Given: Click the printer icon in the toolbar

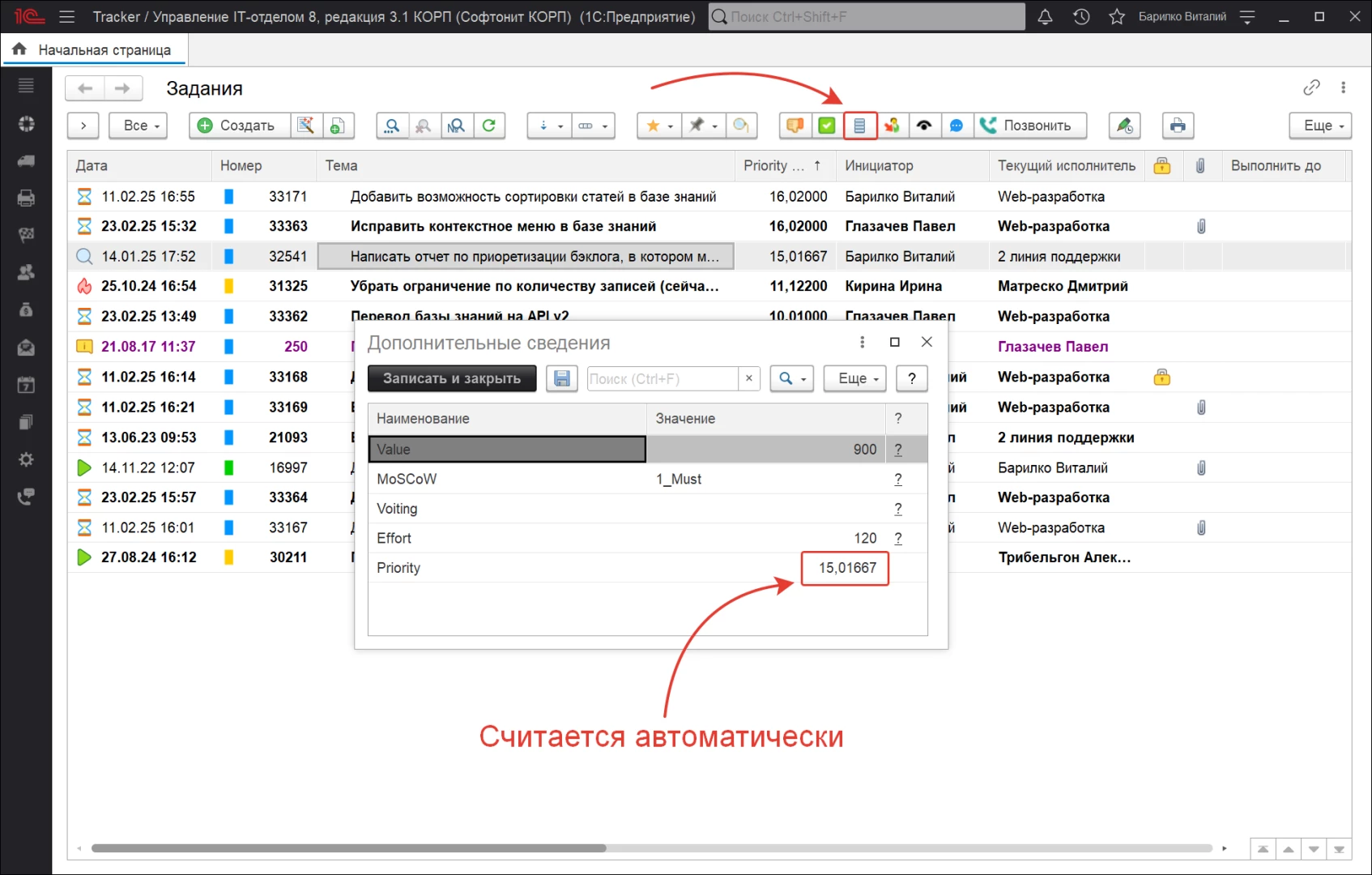Looking at the screenshot, I should click(x=1178, y=126).
